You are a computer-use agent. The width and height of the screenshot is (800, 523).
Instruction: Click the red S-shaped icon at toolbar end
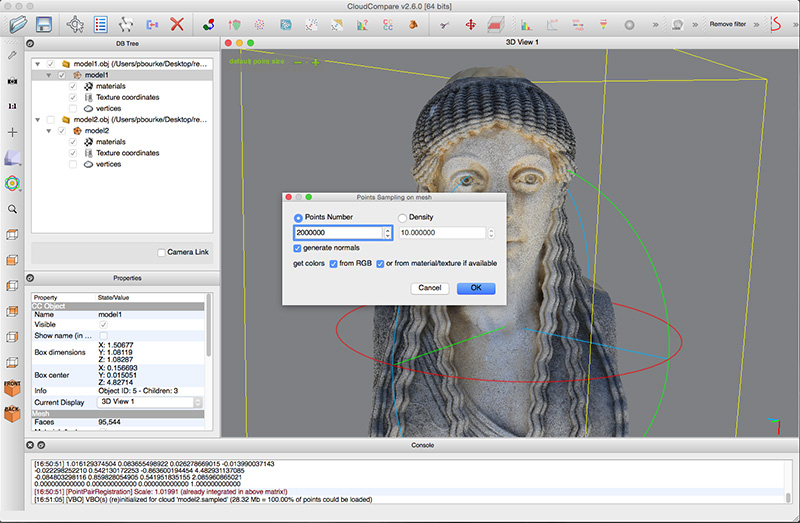pos(776,24)
